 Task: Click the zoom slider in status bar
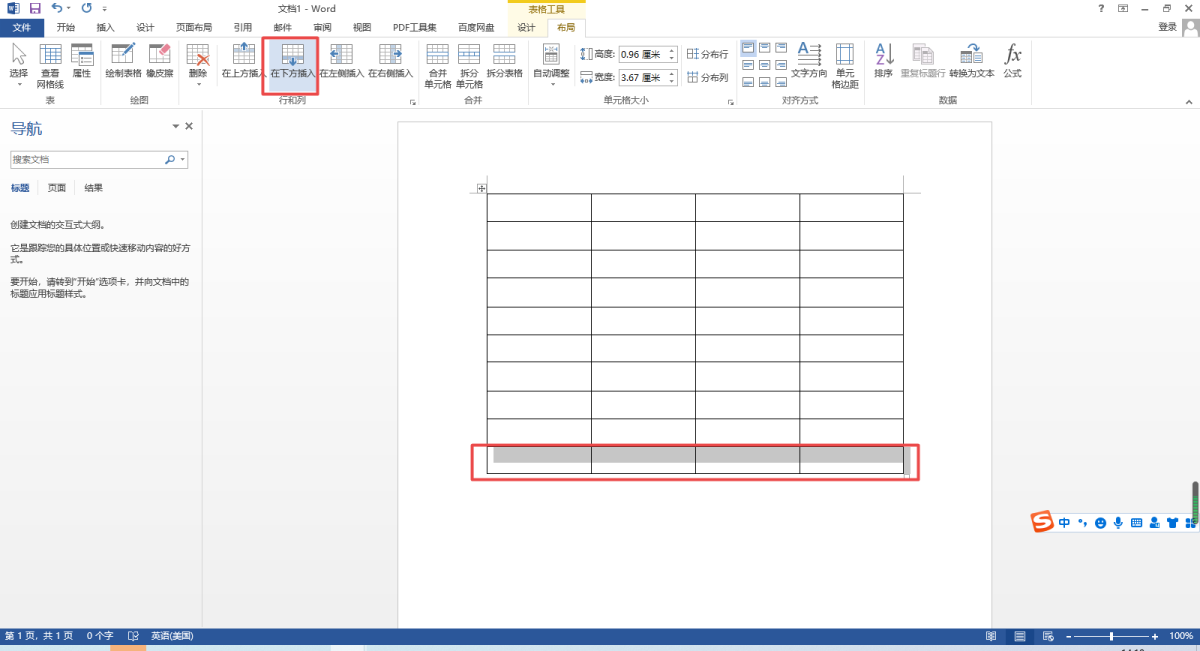click(1111, 636)
